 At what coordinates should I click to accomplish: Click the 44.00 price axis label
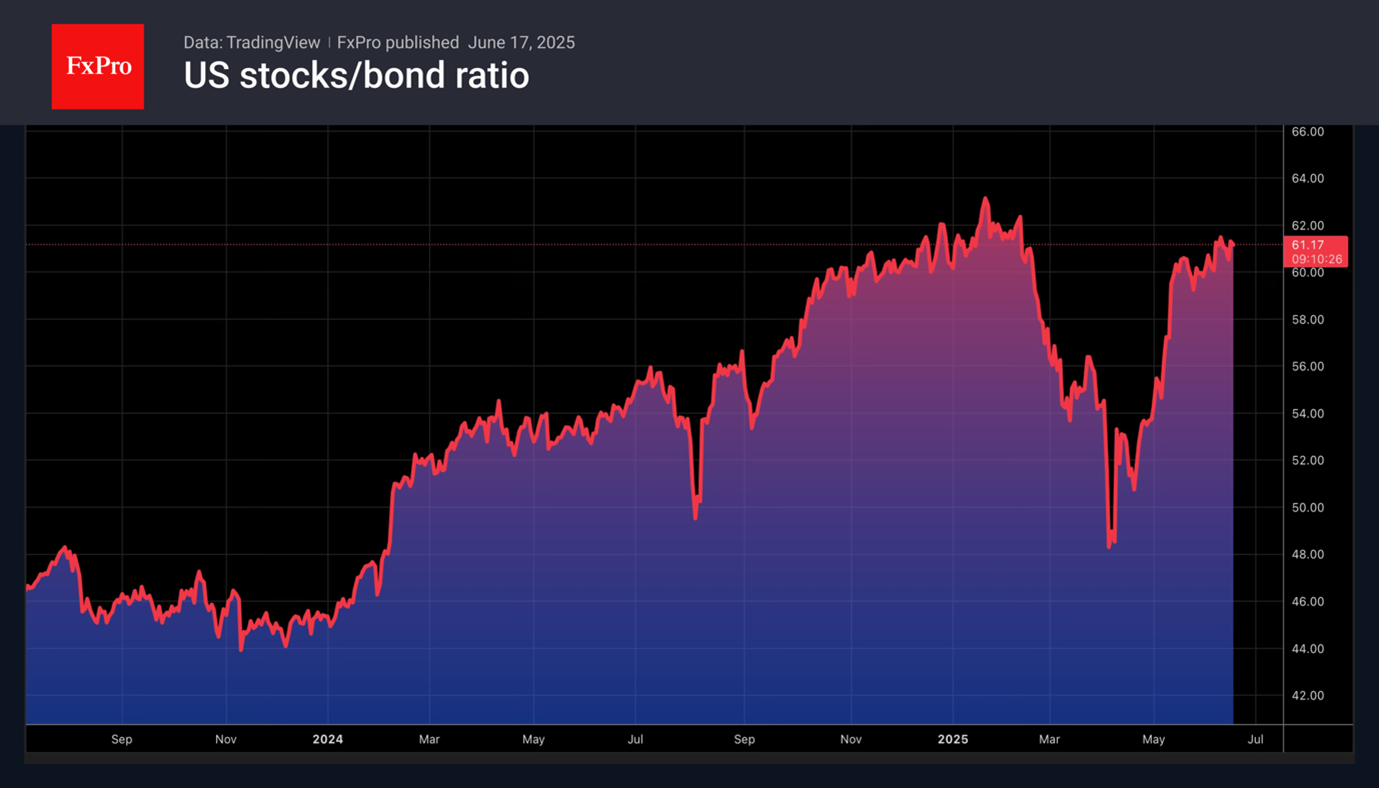tap(1308, 648)
